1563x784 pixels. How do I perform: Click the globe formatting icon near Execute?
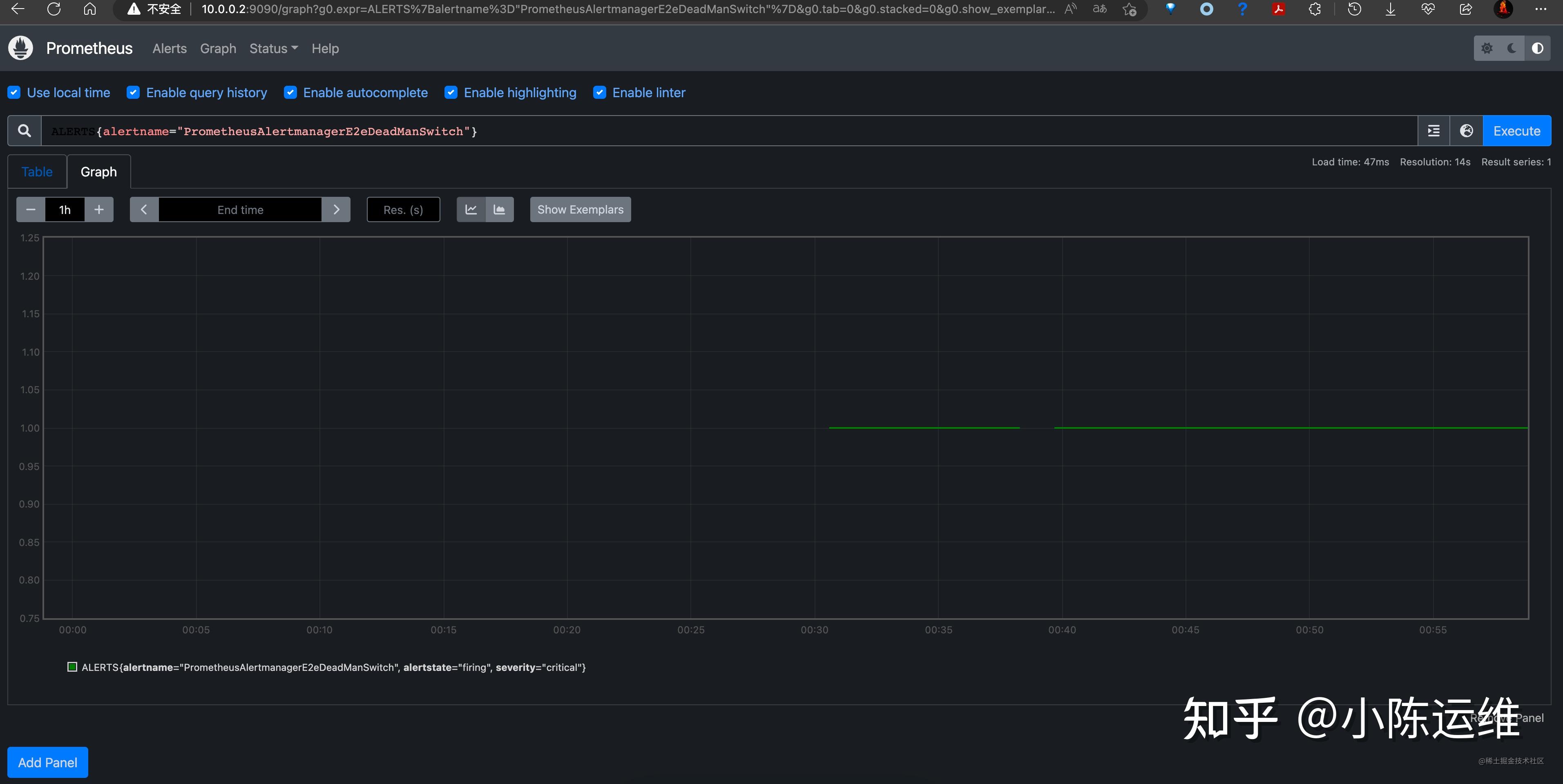coord(1467,130)
